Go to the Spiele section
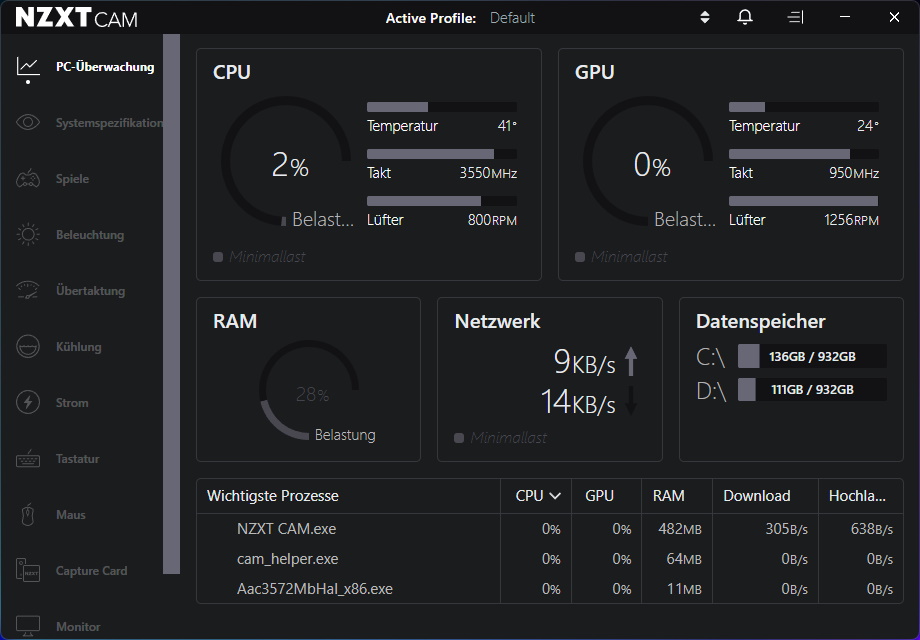This screenshot has width=920, height=640. (x=72, y=179)
